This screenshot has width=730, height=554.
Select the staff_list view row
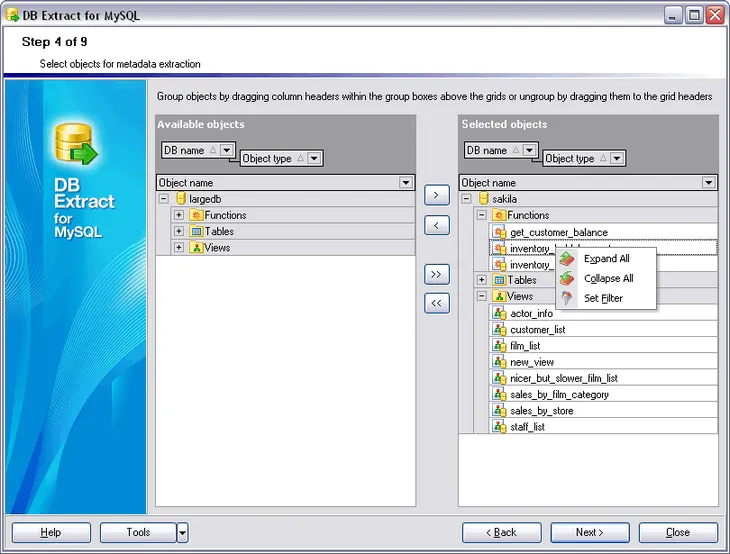tap(603, 426)
